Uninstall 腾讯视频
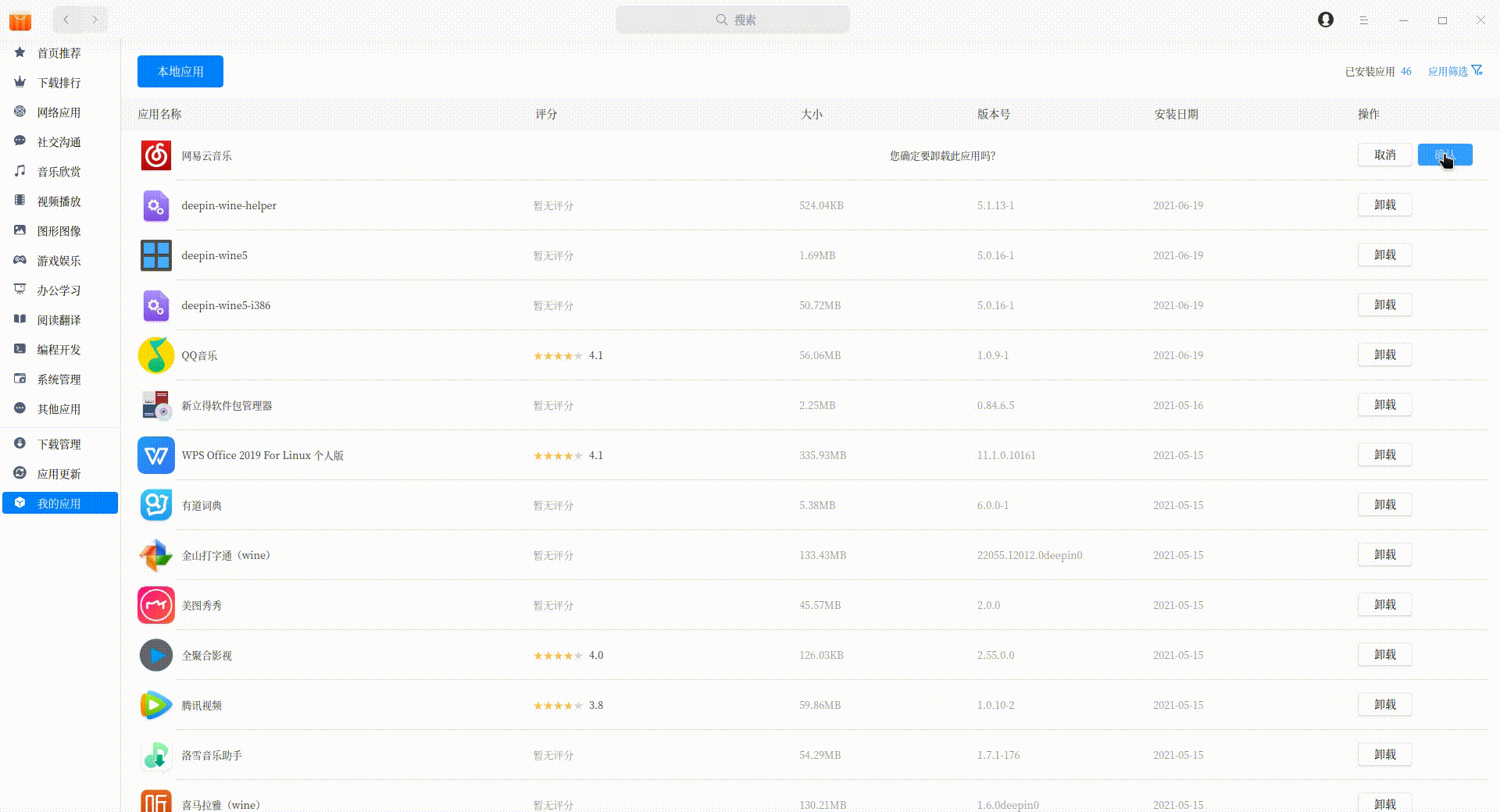 (x=1385, y=704)
